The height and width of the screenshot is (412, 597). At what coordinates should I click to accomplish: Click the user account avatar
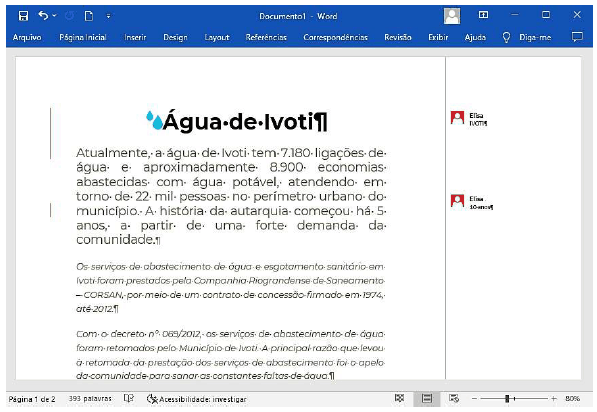click(x=452, y=16)
